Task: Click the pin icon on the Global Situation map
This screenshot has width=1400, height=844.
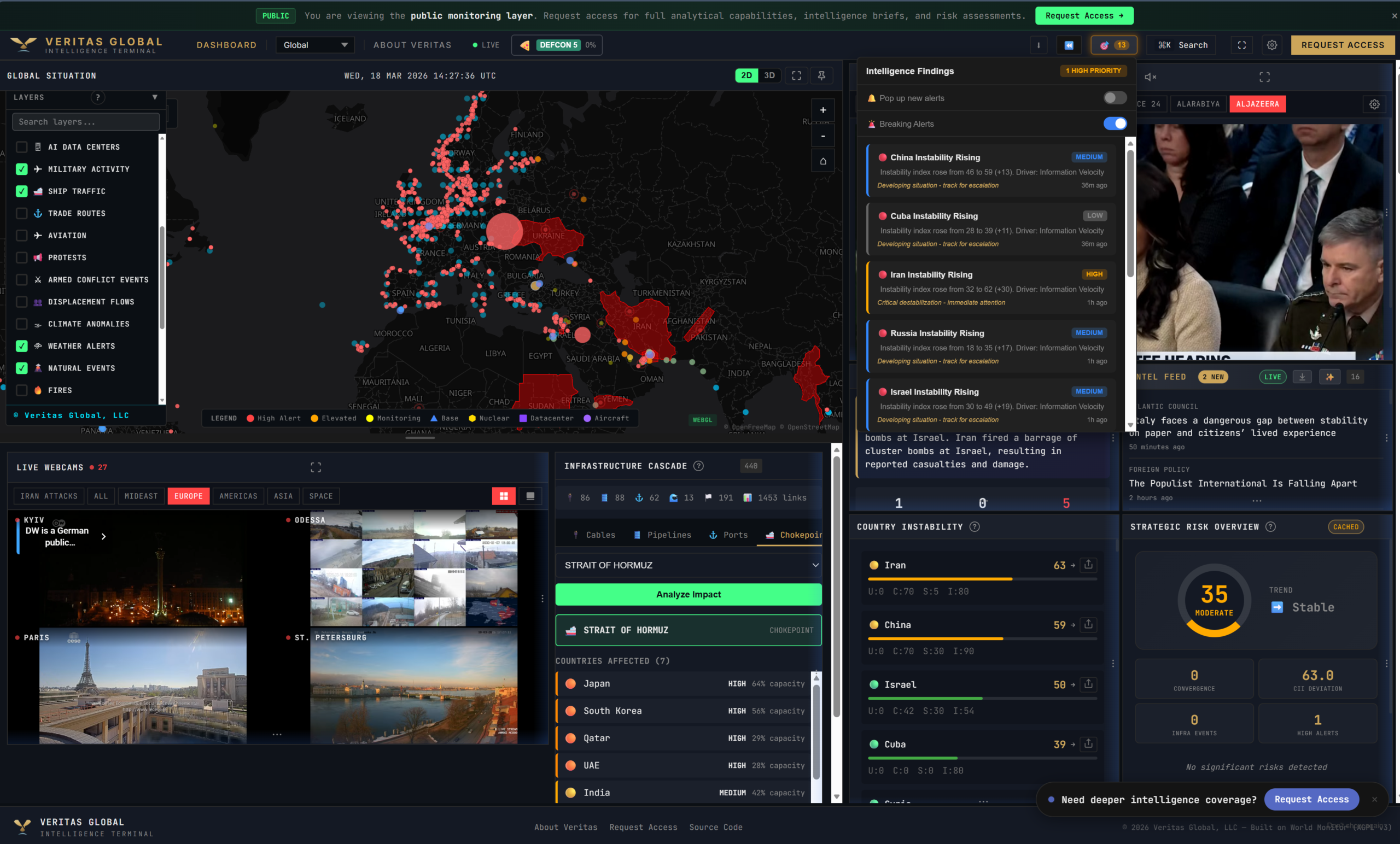Action: click(821, 75)
